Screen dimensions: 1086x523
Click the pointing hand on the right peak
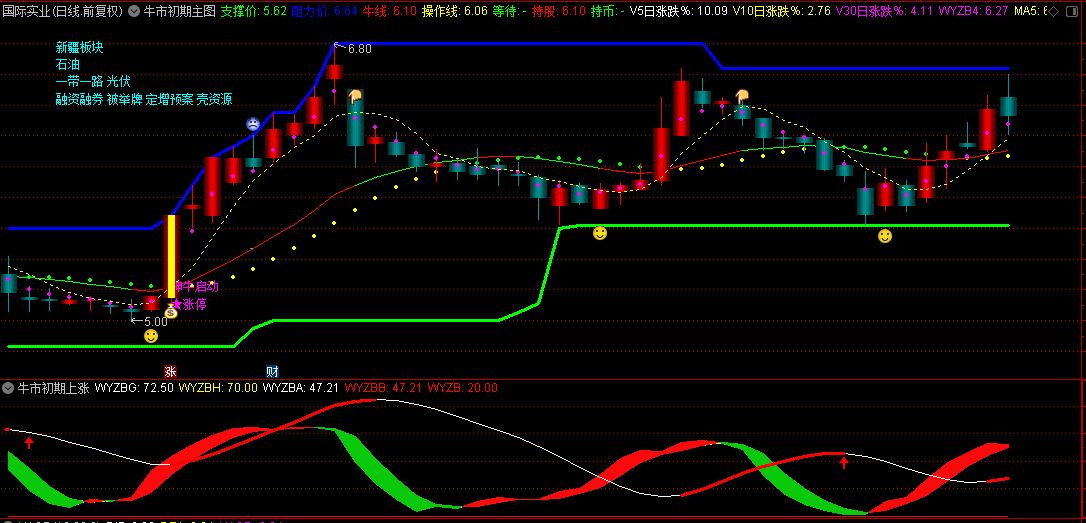click(x=742, y=96)
